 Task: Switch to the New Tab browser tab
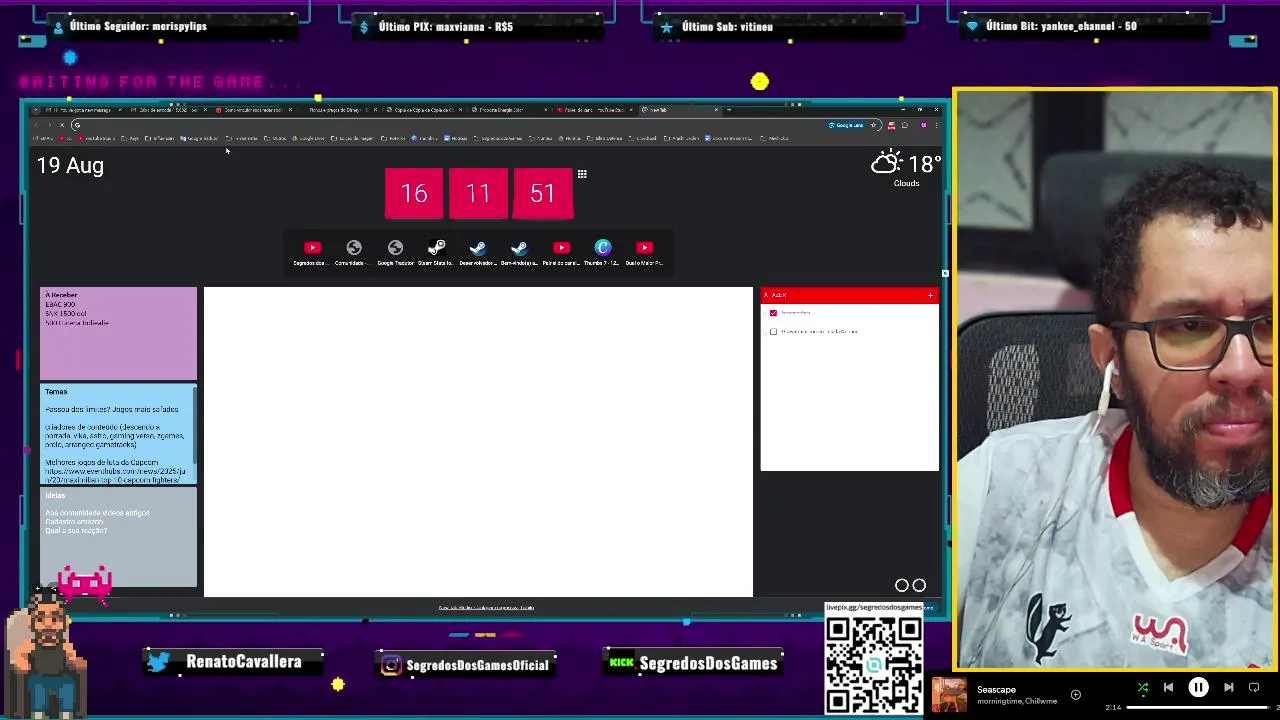click(680, 110)
